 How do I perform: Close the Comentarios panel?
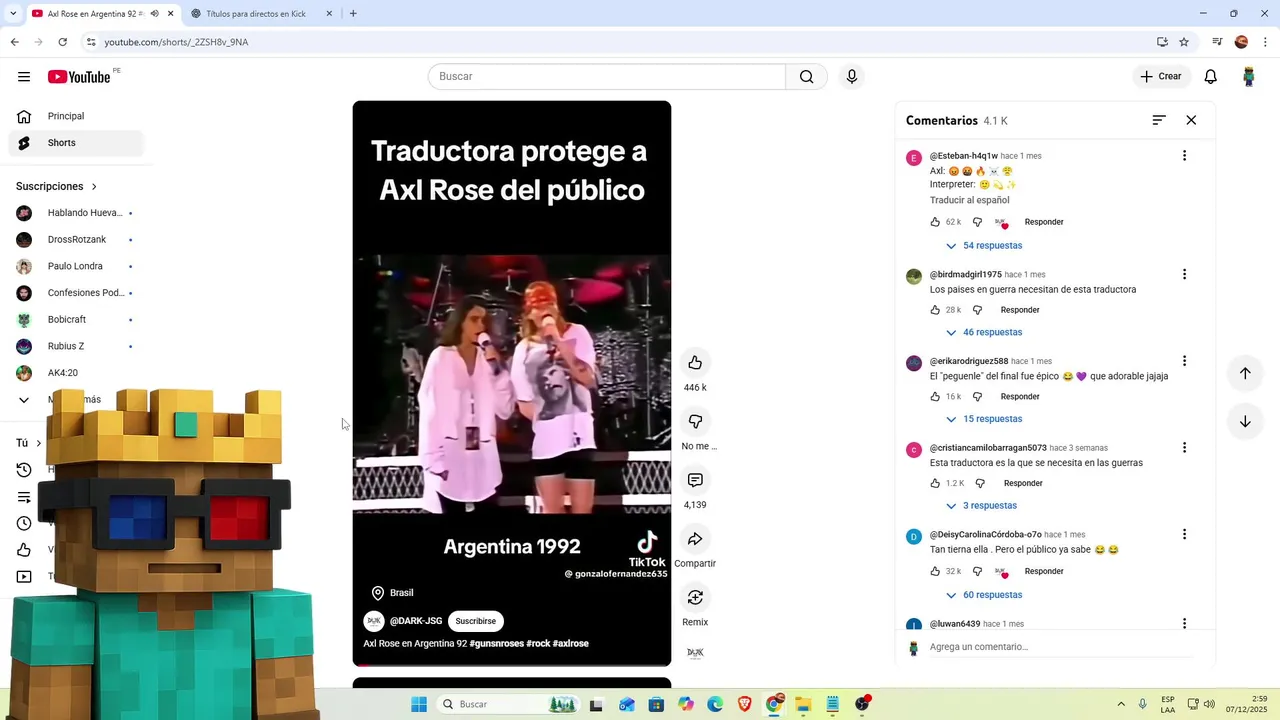point(1191,120)
